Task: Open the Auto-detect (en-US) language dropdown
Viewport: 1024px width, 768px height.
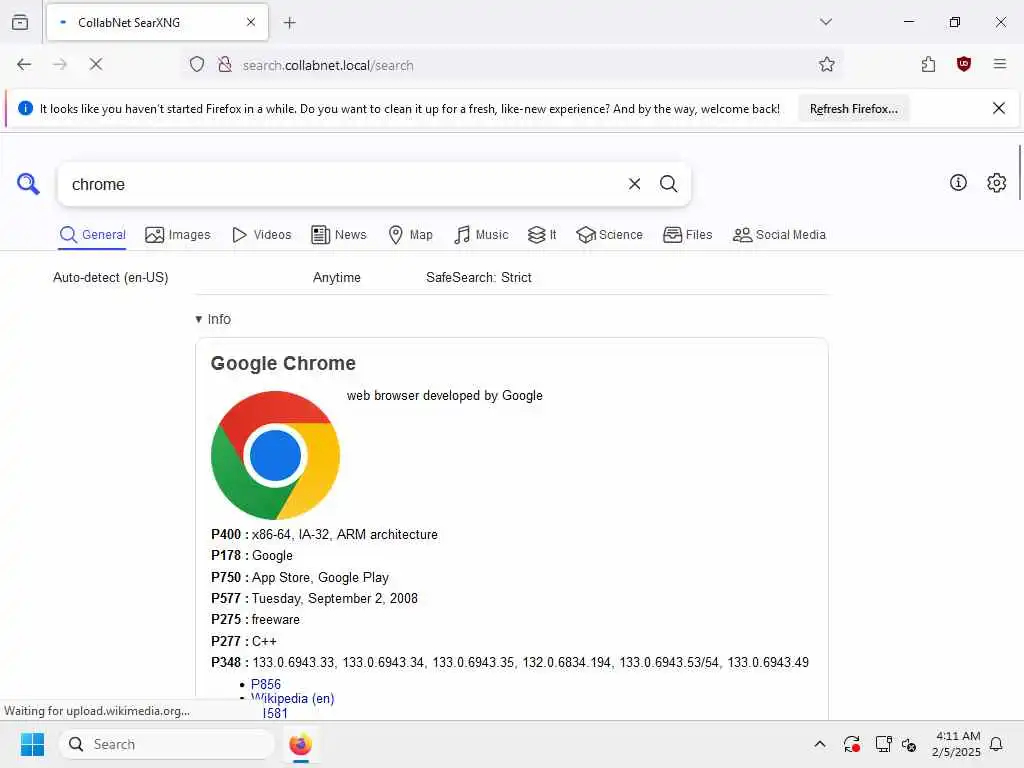Action: tap(110, 278)
